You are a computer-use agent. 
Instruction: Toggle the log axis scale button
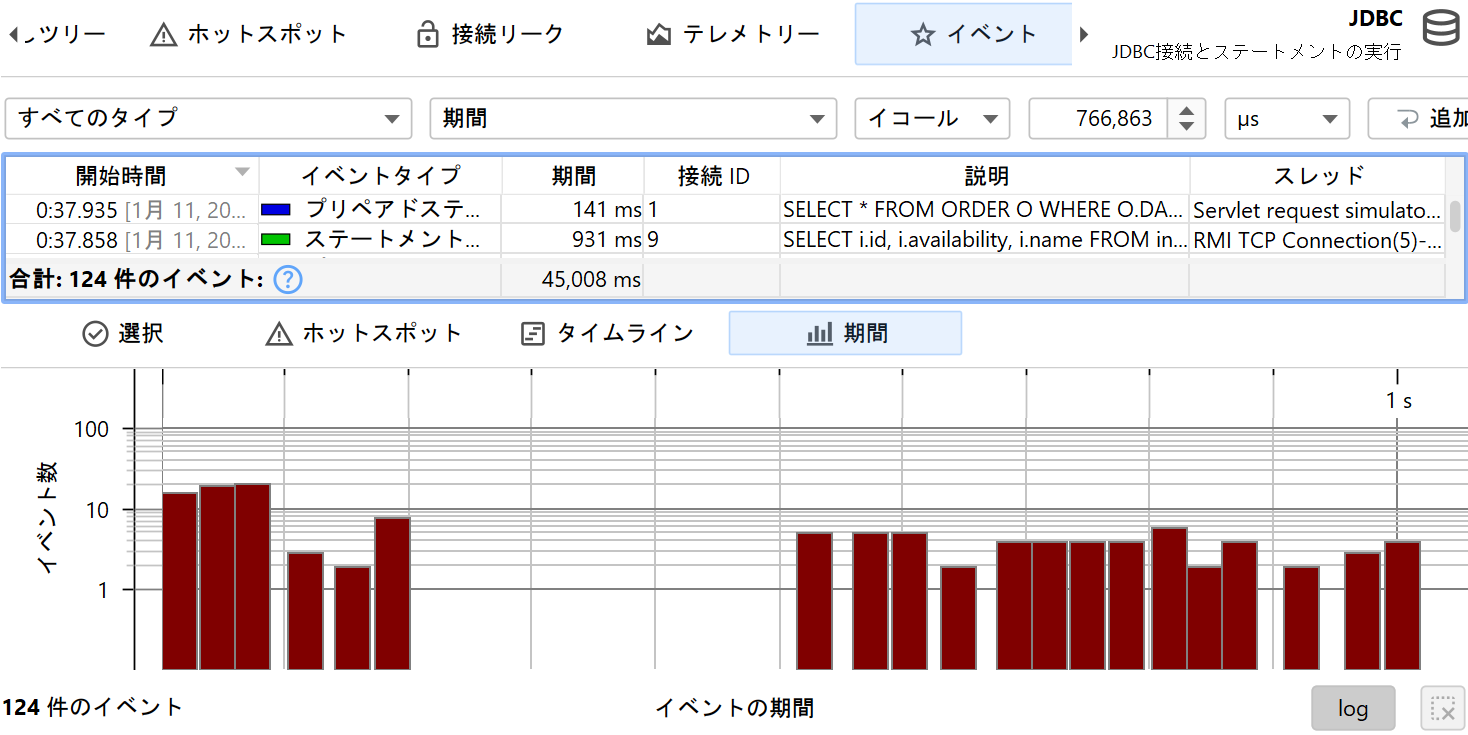(1352, 709)
